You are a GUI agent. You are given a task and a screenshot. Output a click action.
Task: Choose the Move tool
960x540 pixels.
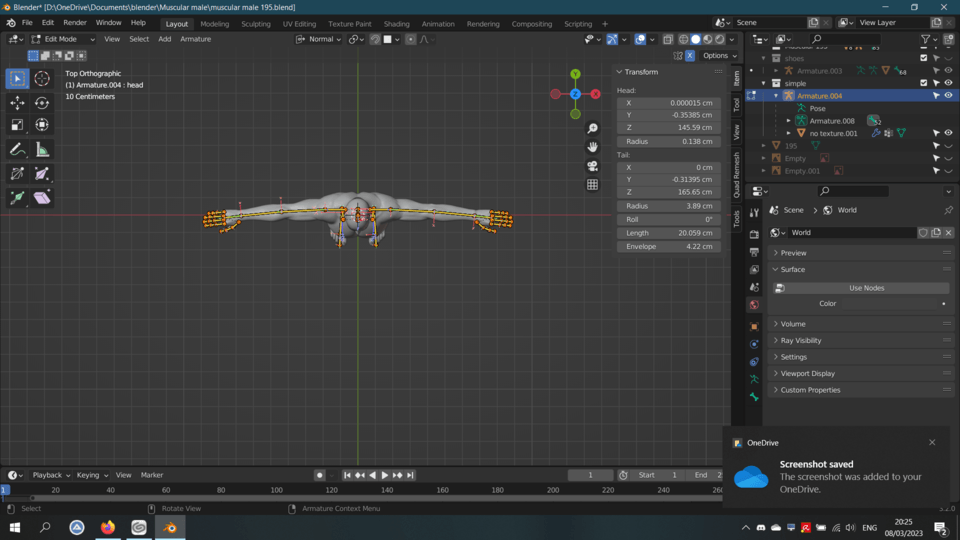(17, 102)
